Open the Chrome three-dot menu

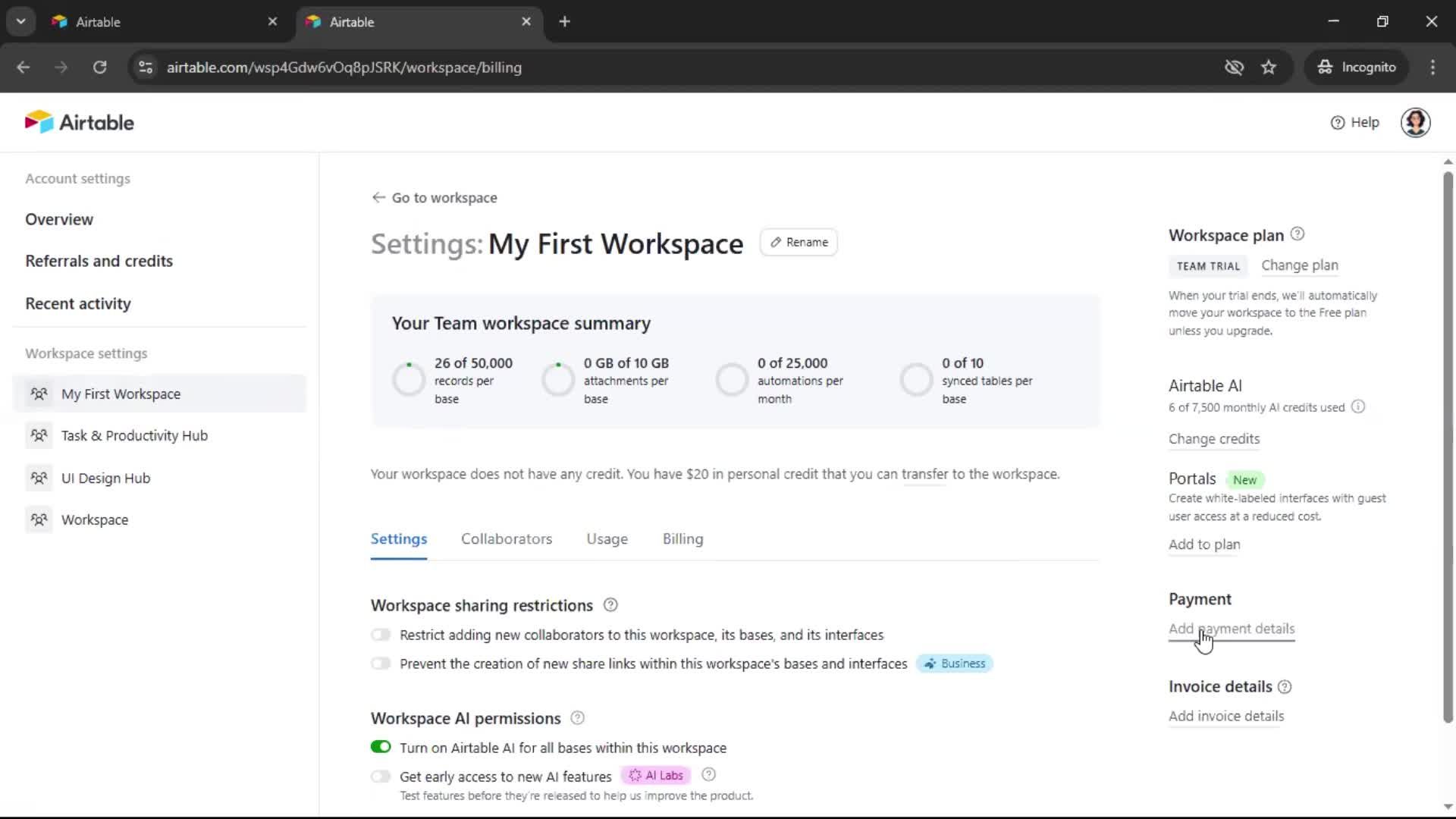coord(1432,67)
